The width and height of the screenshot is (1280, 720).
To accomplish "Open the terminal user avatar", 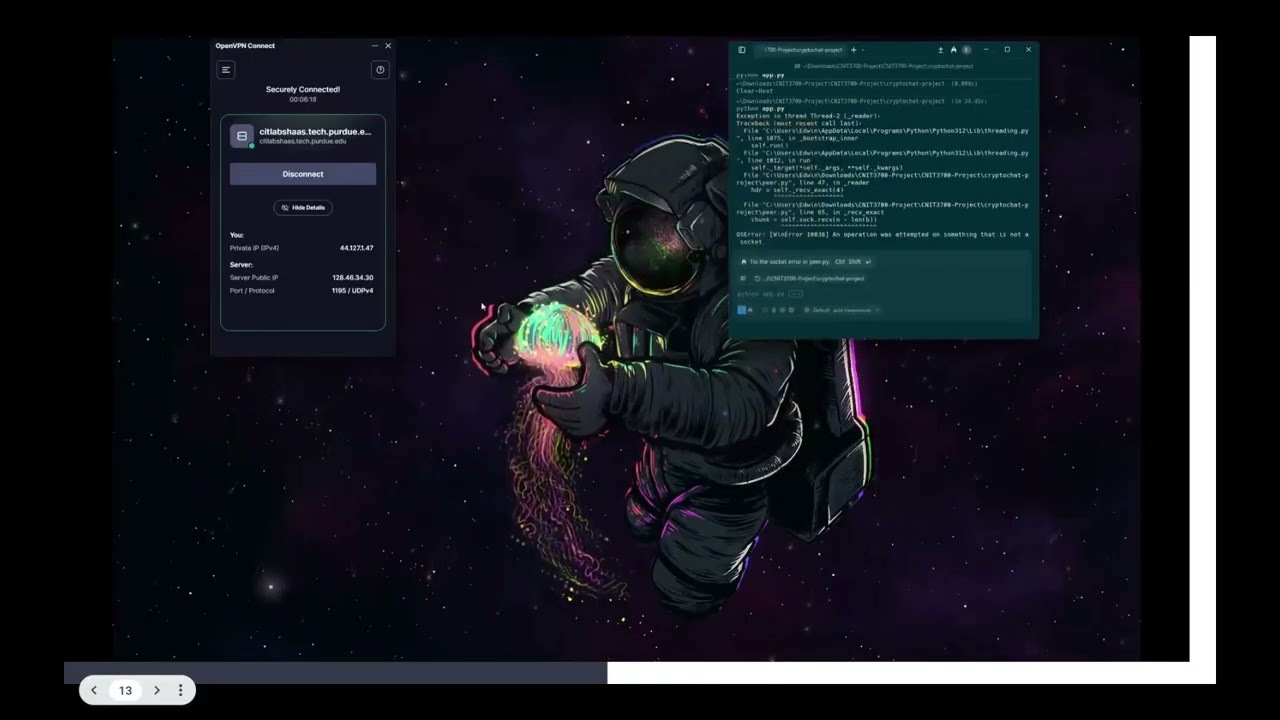I will pos(966,50).
